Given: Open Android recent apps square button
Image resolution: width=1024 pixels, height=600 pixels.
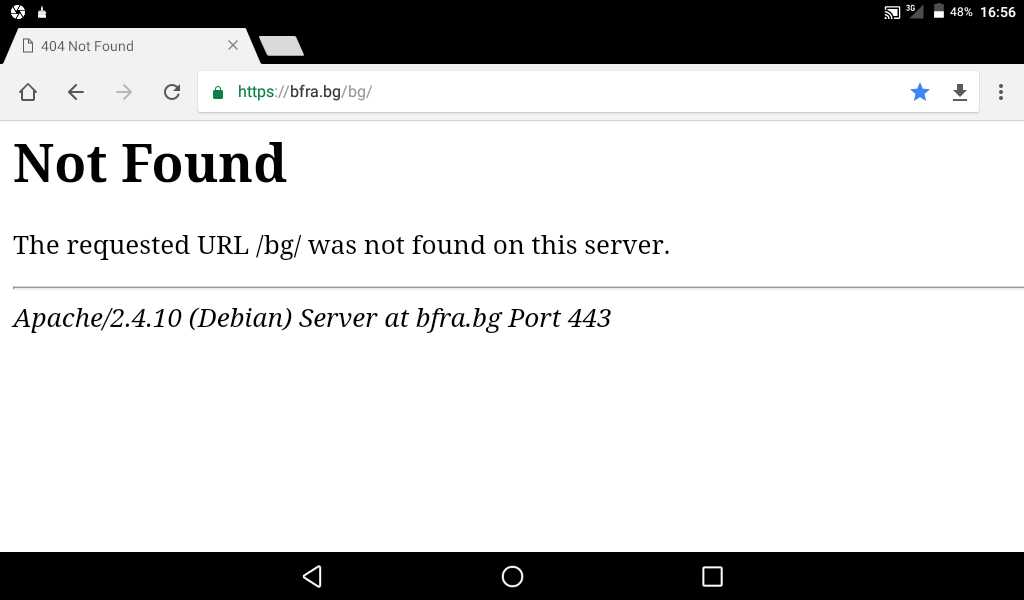Looking at the screenshot, I should tap(712, 576).
